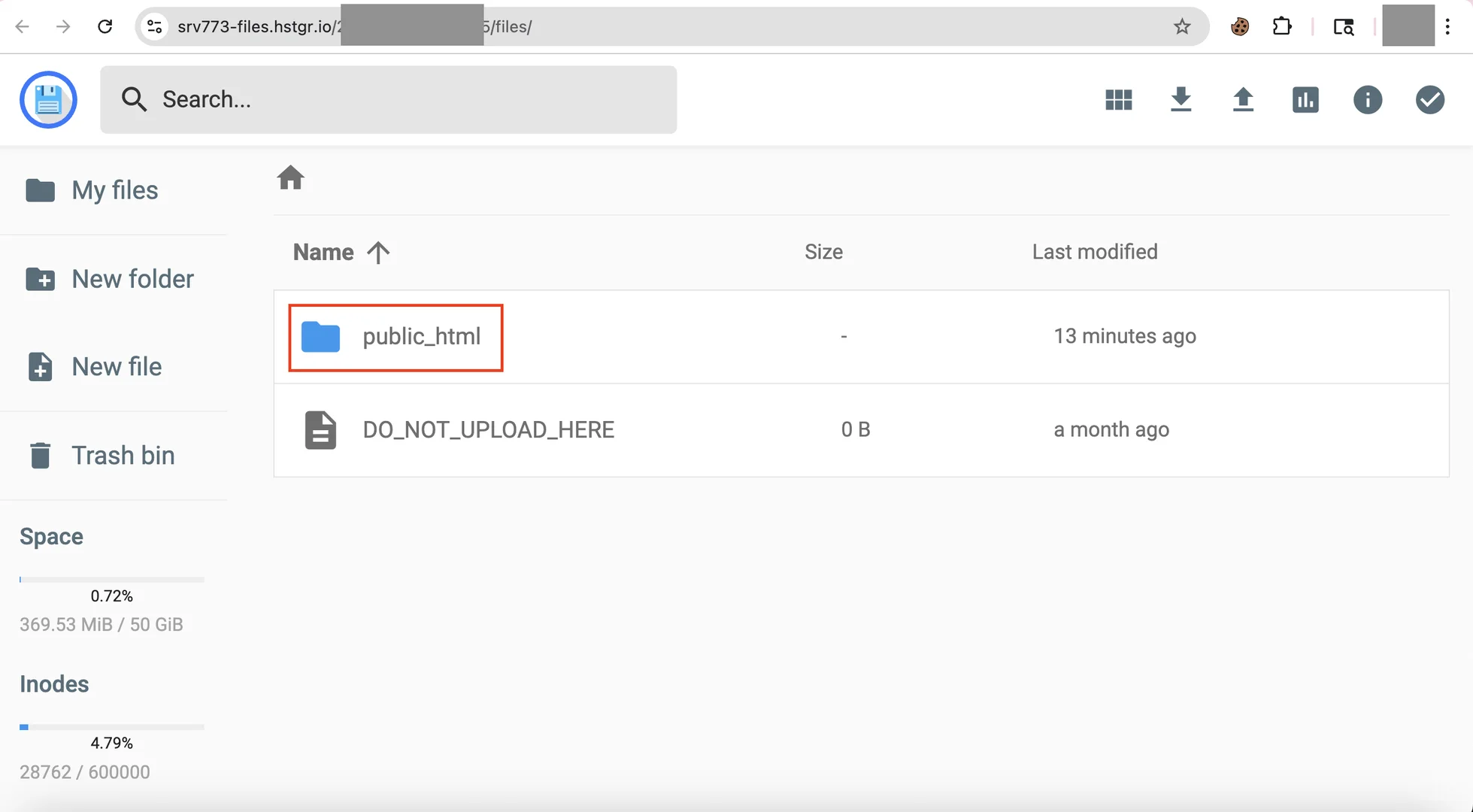
Task: Open the disk usage chart icon
Action: (x=1305, y=99)
